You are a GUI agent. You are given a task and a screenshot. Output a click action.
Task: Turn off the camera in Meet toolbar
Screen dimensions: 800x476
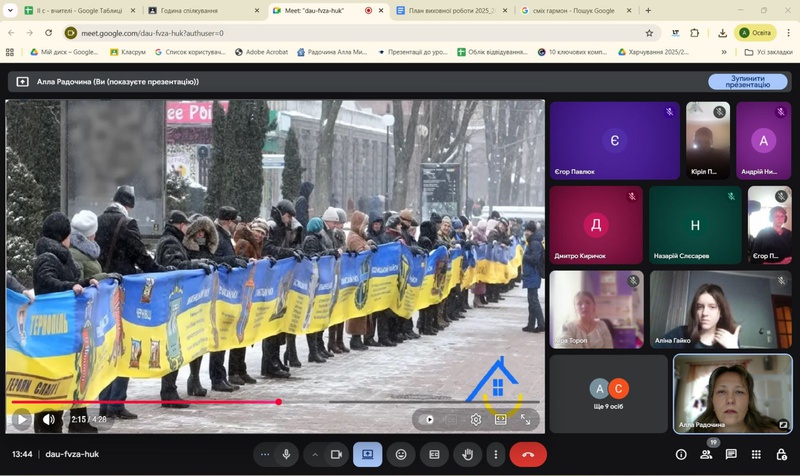click(336, 454)
